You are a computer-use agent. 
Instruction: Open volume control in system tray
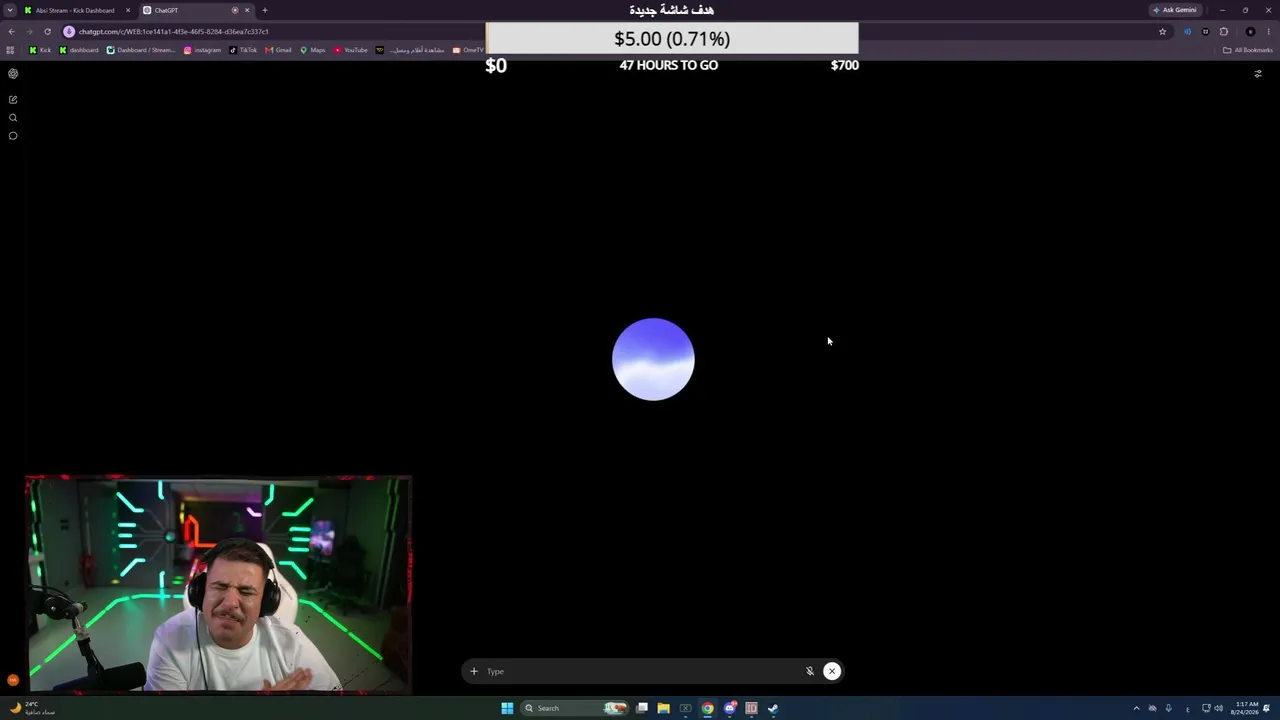(1218, 708)
